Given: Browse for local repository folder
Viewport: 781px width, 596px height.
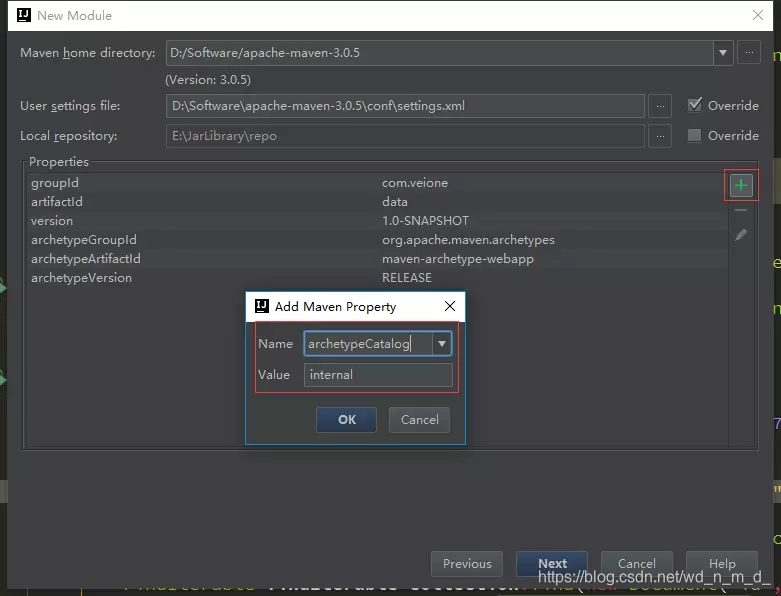Looking at the screenshot, I should click(660, 135).
